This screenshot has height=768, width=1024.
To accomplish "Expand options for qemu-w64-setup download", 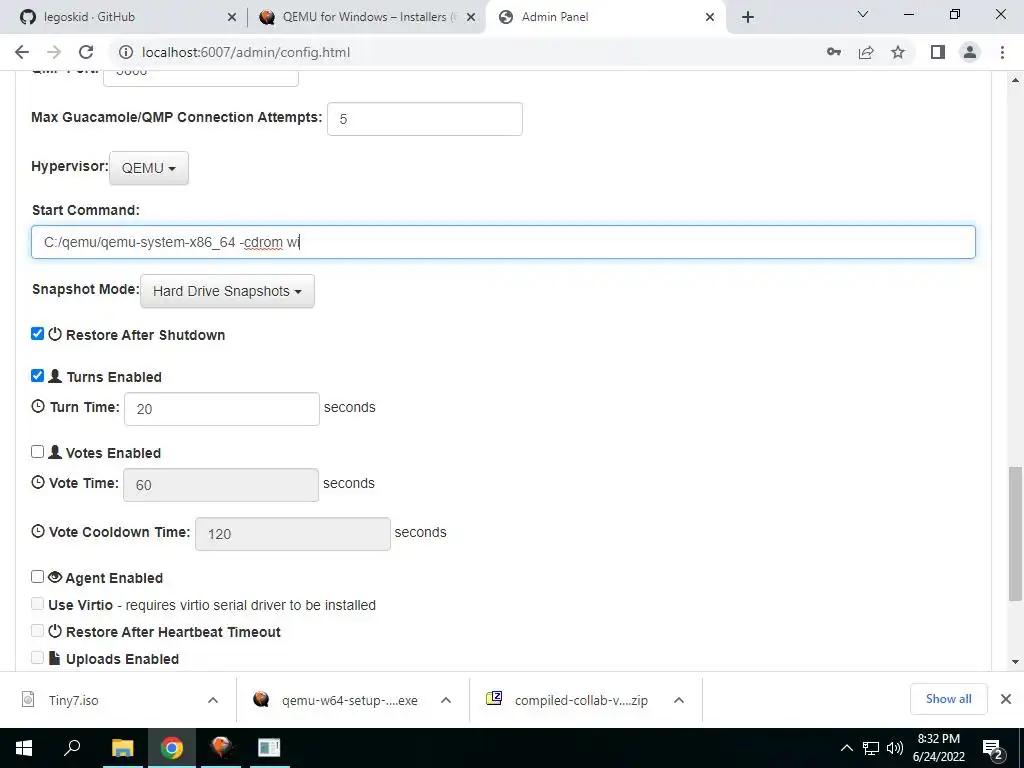I will click(x=446, y=700).
